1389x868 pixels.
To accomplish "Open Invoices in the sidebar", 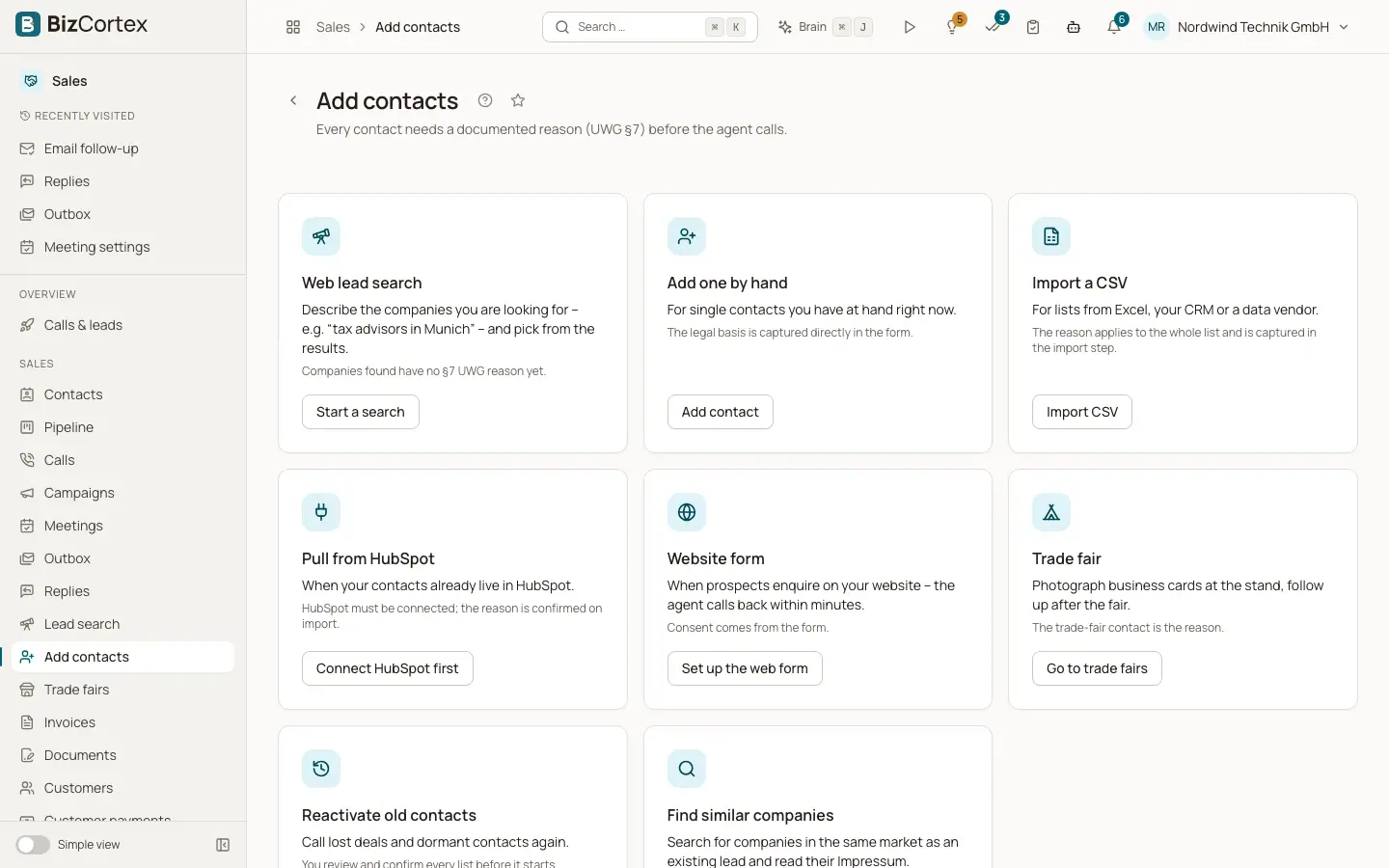I will (x=123, y=722).
